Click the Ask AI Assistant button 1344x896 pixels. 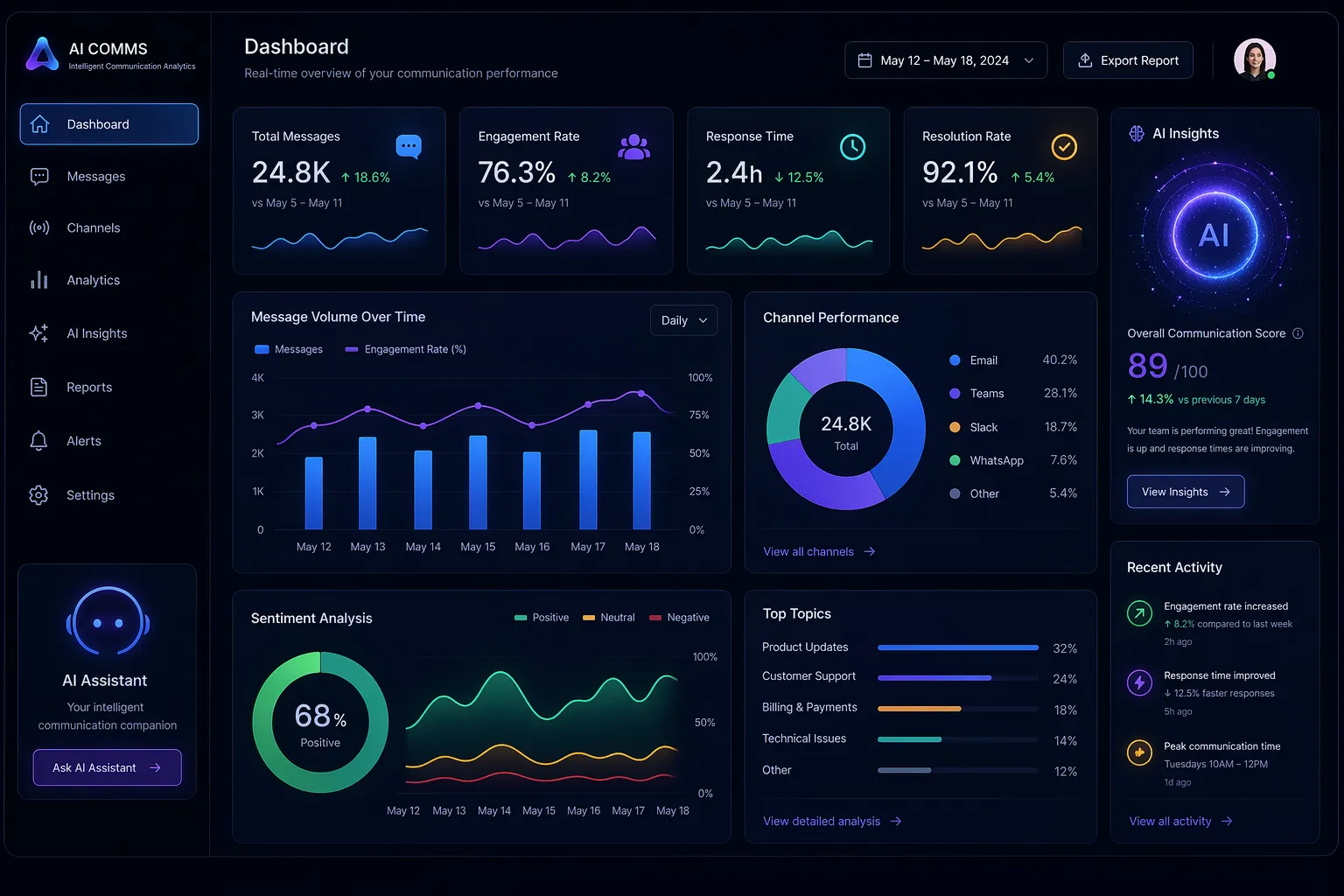pos(108,767)
